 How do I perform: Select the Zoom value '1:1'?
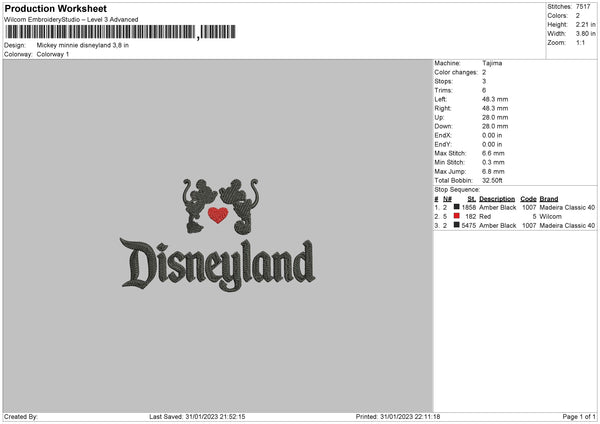(x=580, y=42)
